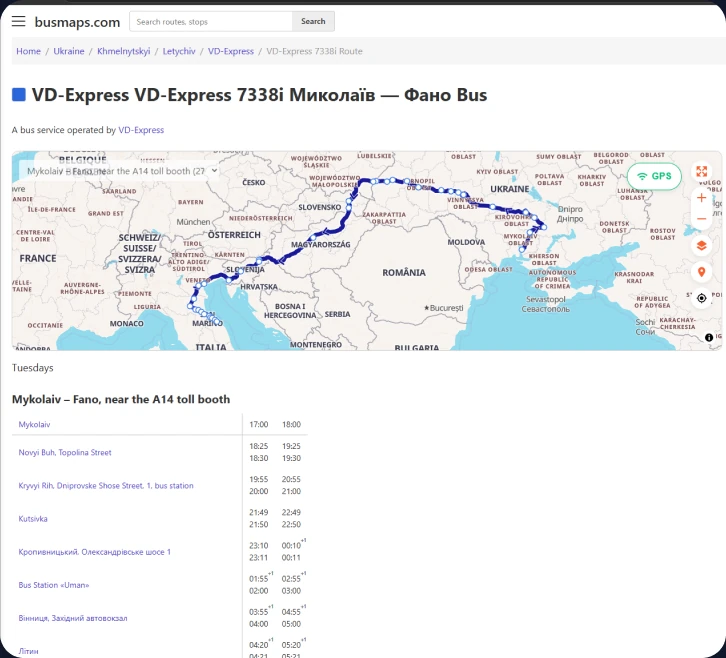Click the 01:55 Uman arrival time

tap(258, 579)
